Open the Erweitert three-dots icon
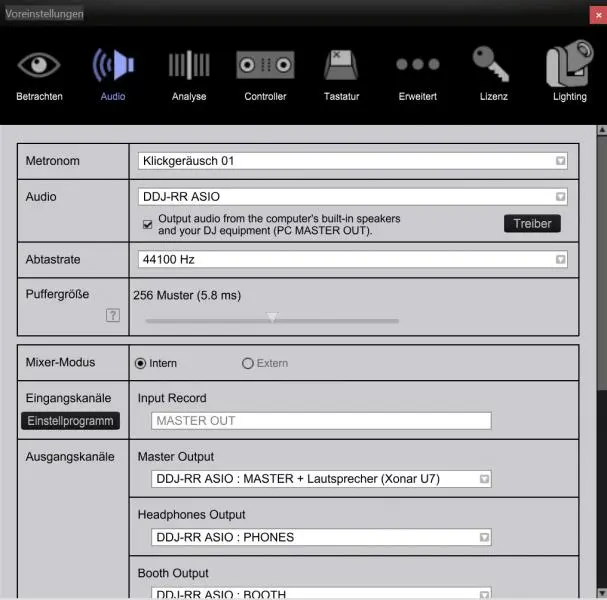Image resolution: width=607 pixels, height=600 pixels. click(417, 67)
